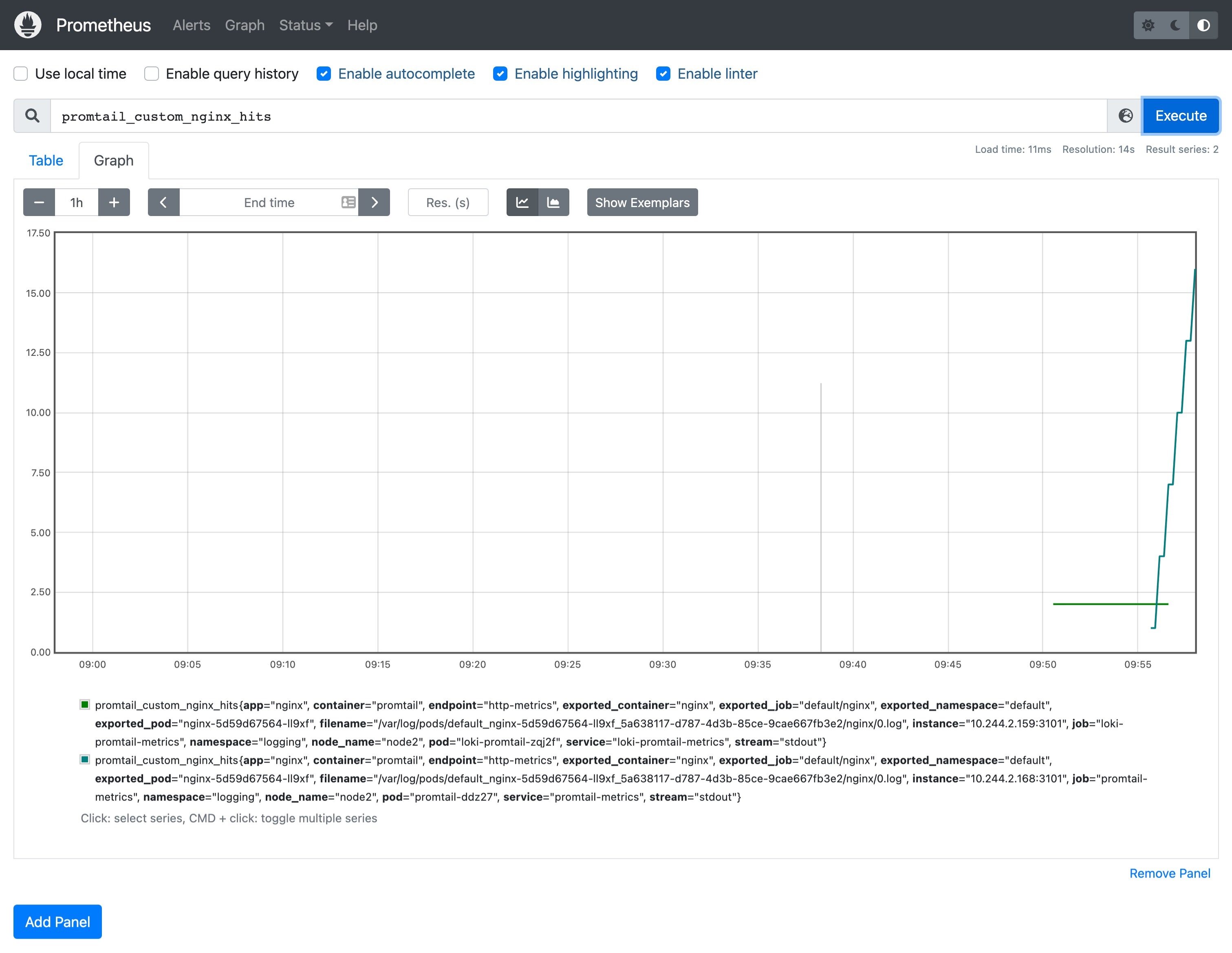
Task: Switch to dark theme moon icon
Action: (x=1176, y=25)
